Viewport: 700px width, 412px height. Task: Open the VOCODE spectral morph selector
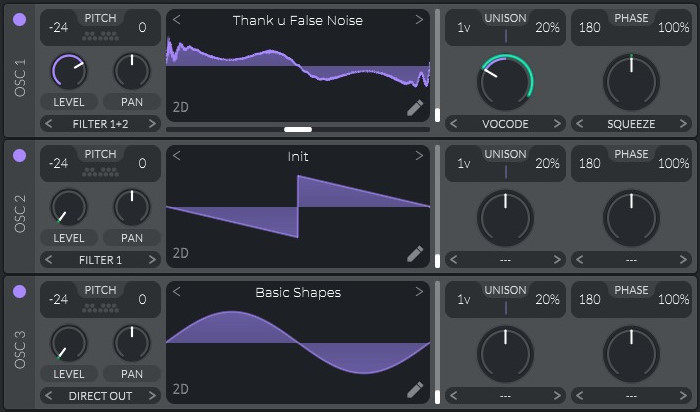coord(504,124)
